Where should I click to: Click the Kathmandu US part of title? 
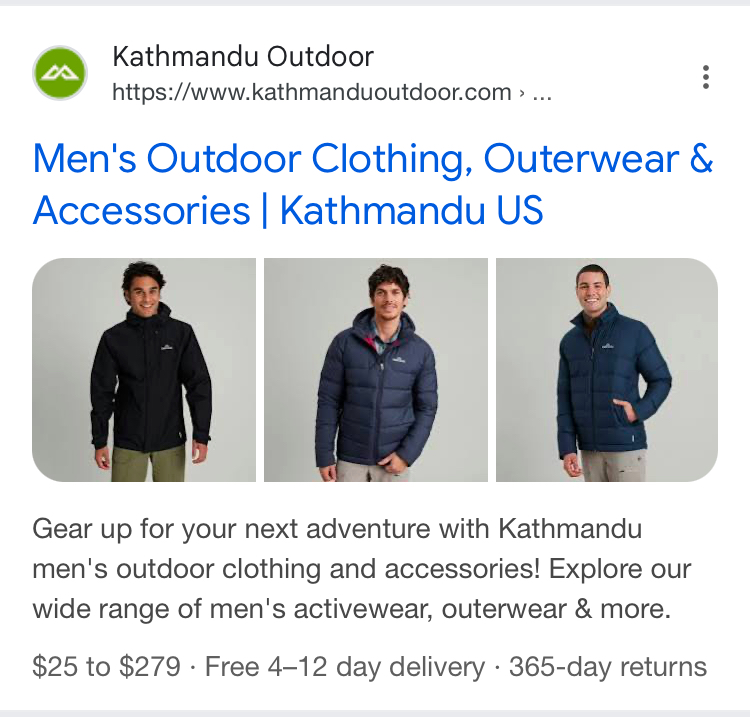411,210
